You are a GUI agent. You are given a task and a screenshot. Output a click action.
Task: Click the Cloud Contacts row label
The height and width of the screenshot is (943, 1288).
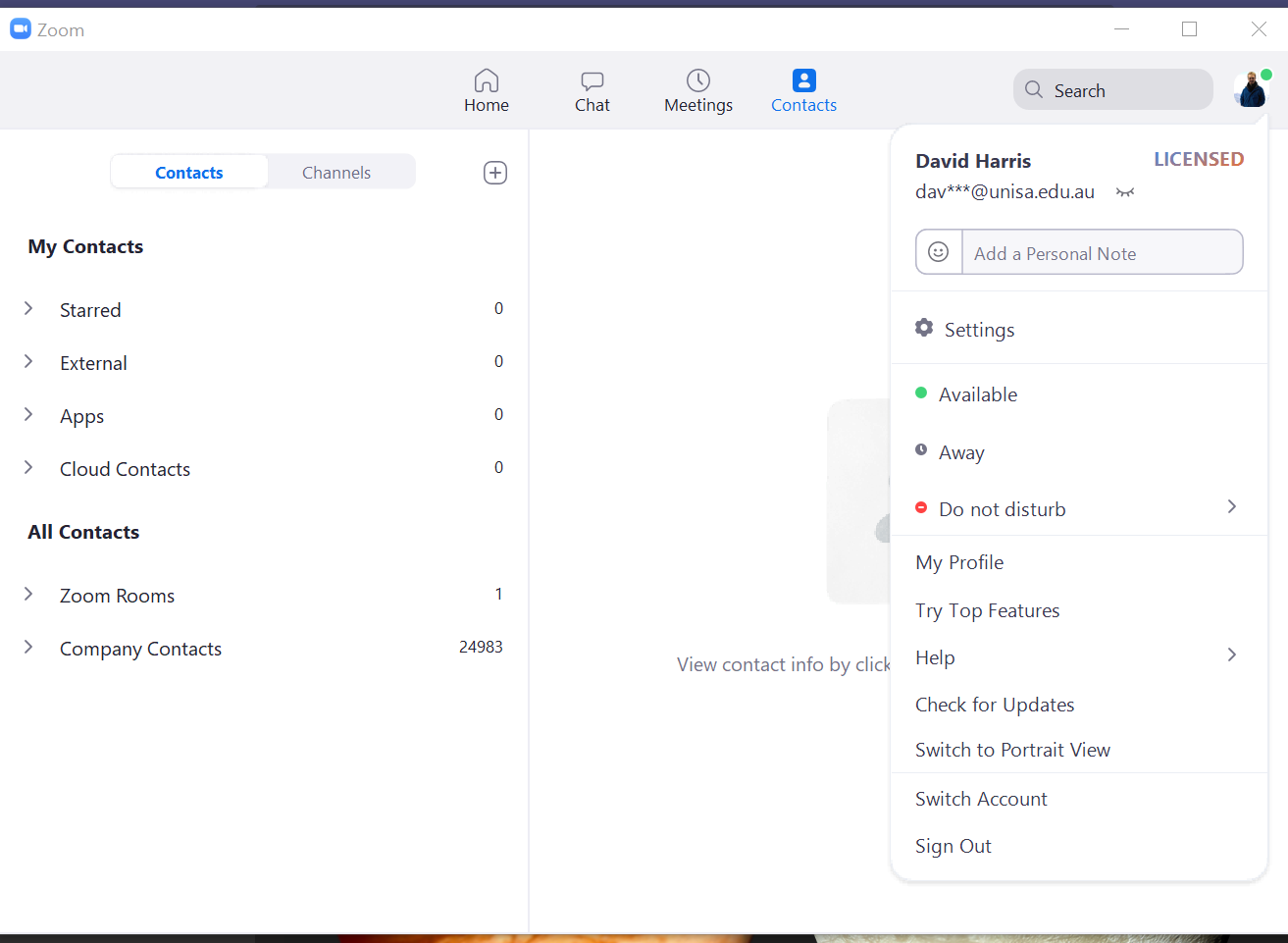coord(125,469)
